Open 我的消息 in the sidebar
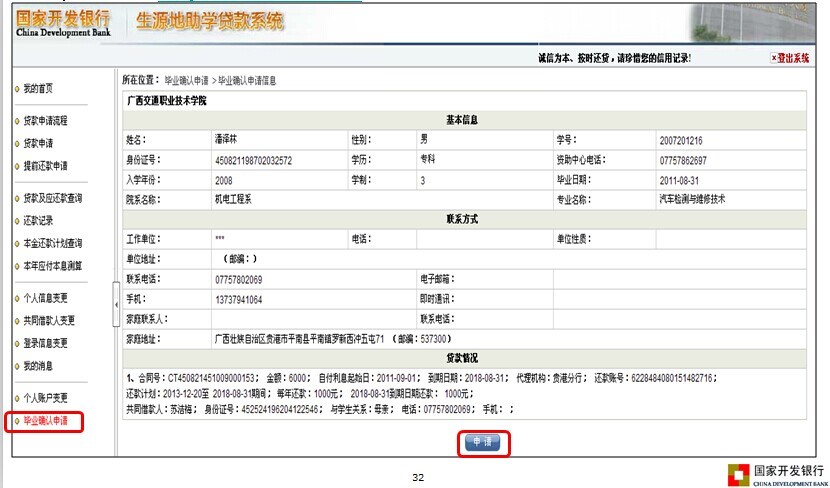This screenshot has height=488, width=830. (38, 365)
